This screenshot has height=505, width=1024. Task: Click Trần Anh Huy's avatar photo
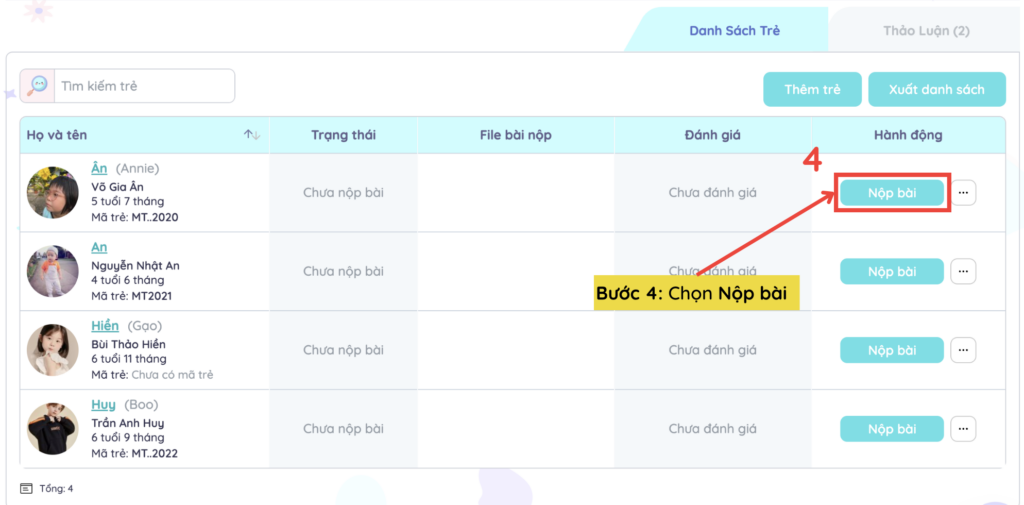pos(53,429)
